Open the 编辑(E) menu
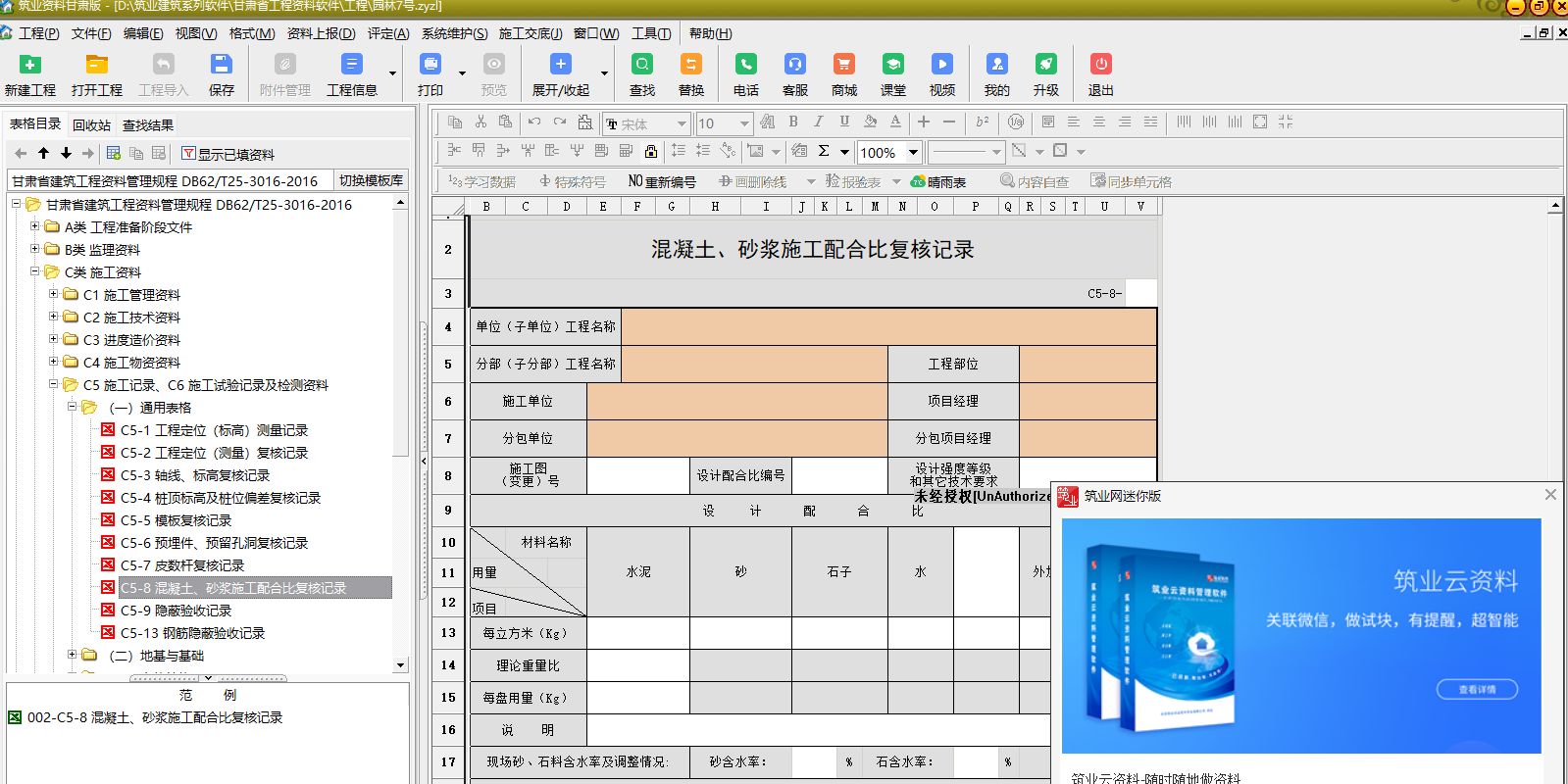Screen dimensions: 1568x784 coord(143,33)
